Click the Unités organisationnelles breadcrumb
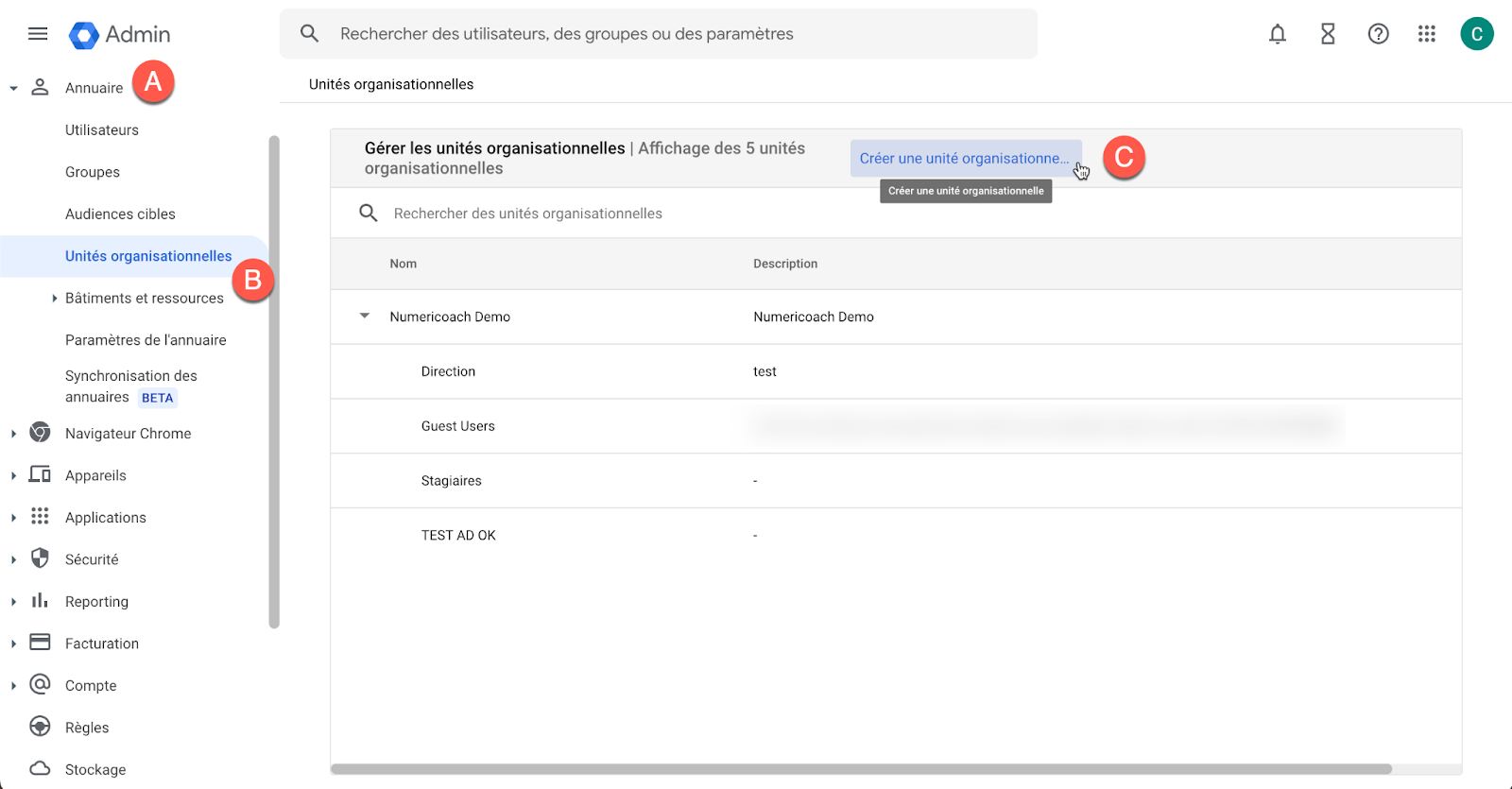This screenshot has height=789, width=1512. click(x=391, y=84)
